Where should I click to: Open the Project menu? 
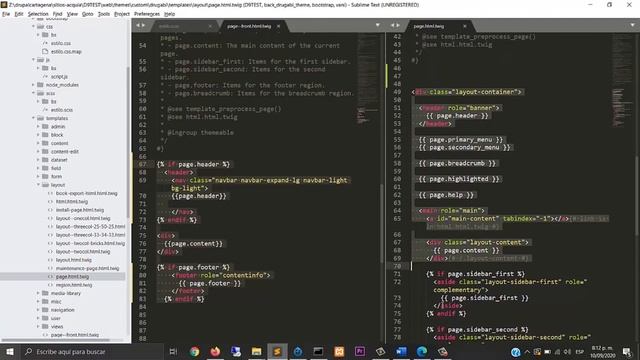point(122,14)
